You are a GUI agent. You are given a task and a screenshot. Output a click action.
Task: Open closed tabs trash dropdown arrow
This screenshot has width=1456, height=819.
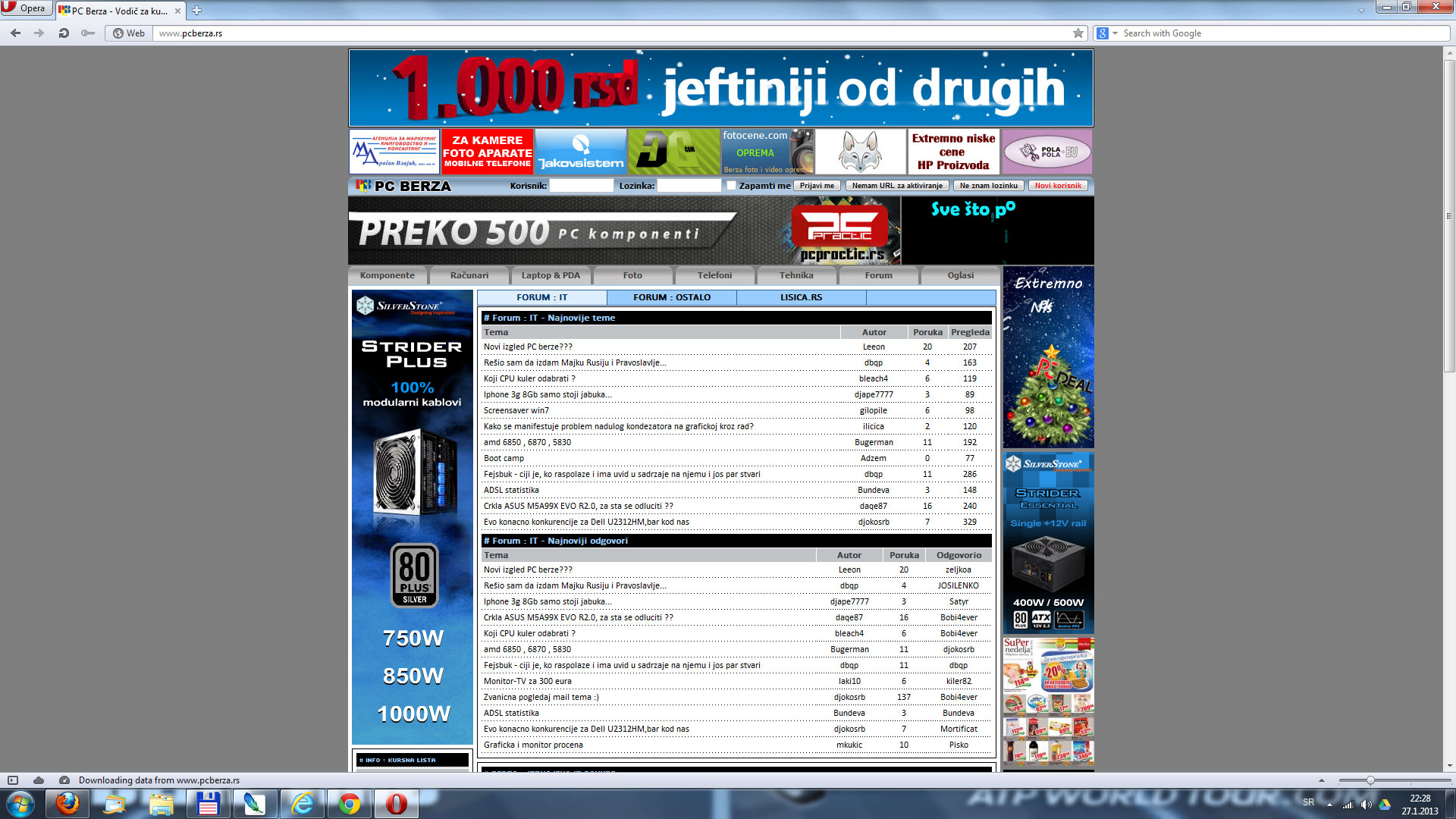[x=1361, y=10]
